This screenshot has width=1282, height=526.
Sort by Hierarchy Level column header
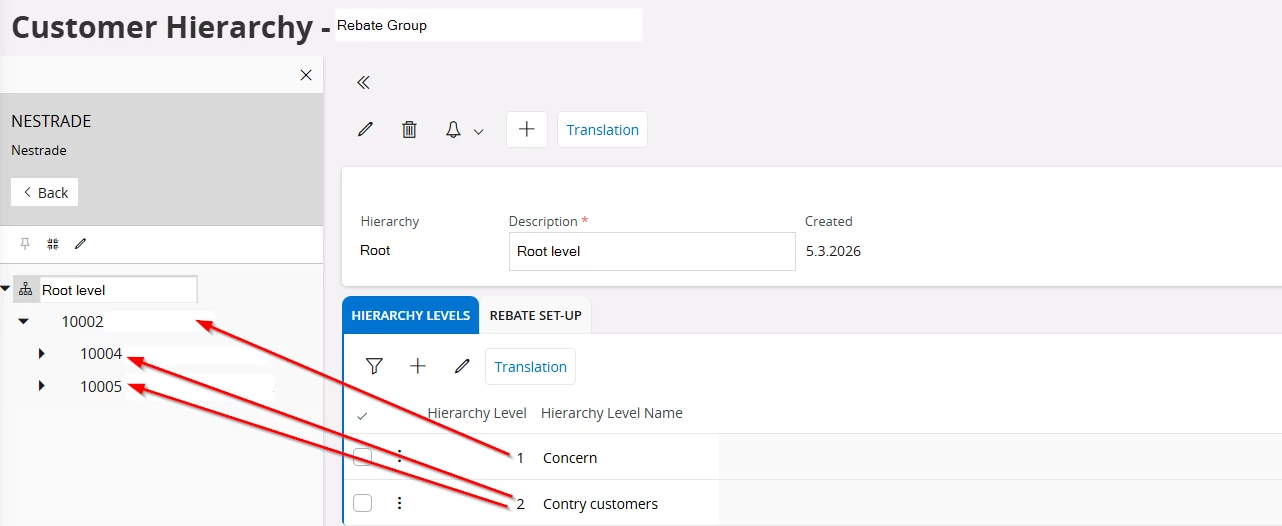[477, 412]
